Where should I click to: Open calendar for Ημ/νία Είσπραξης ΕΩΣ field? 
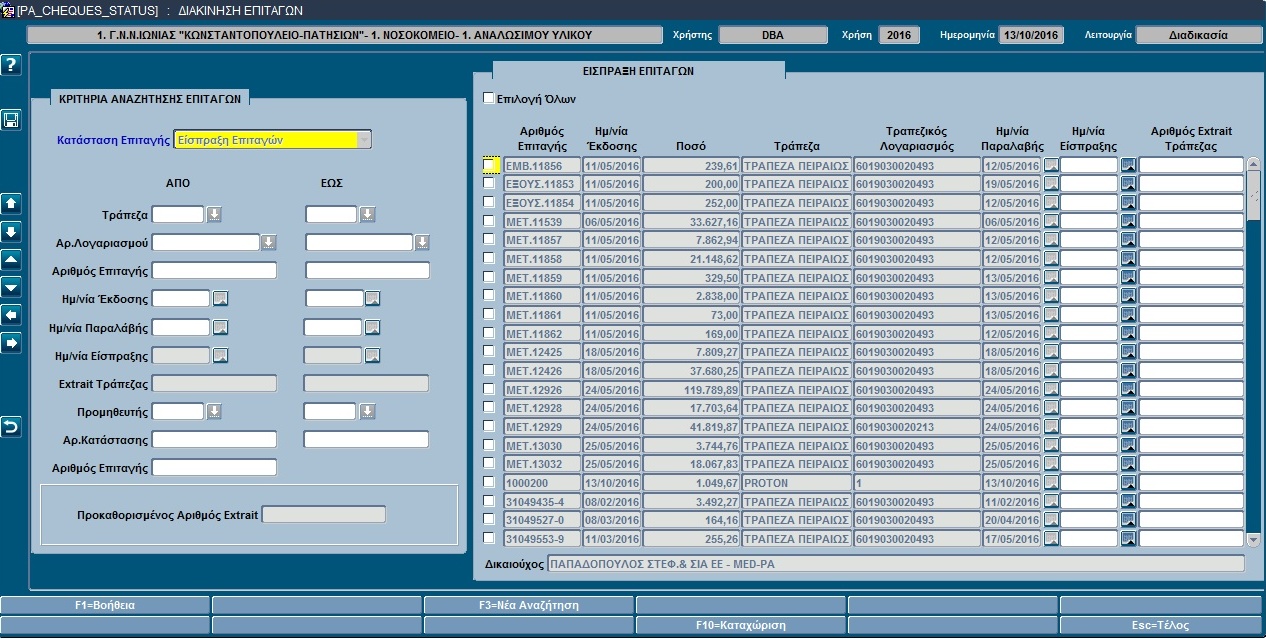coord(373,355)
